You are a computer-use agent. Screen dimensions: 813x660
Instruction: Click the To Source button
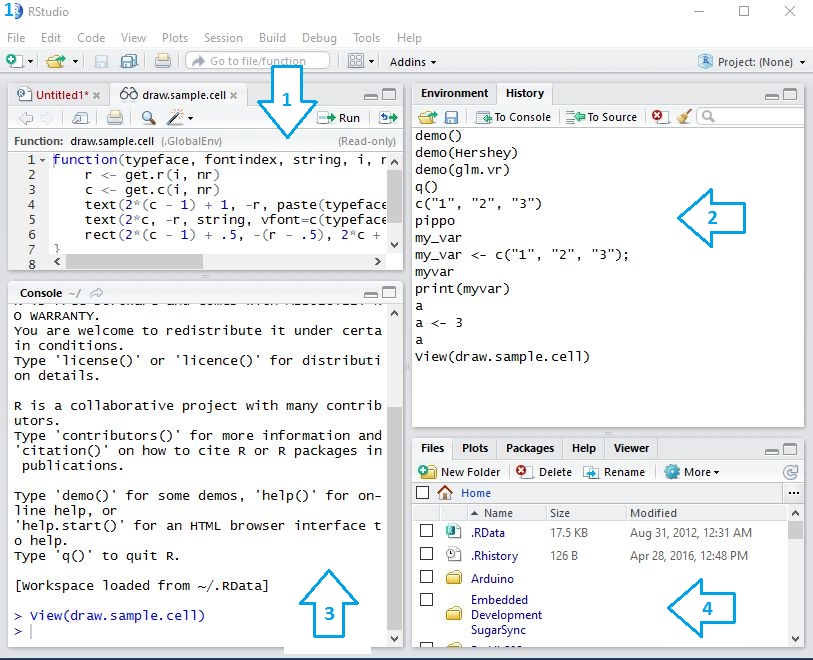tap(601, 117)
